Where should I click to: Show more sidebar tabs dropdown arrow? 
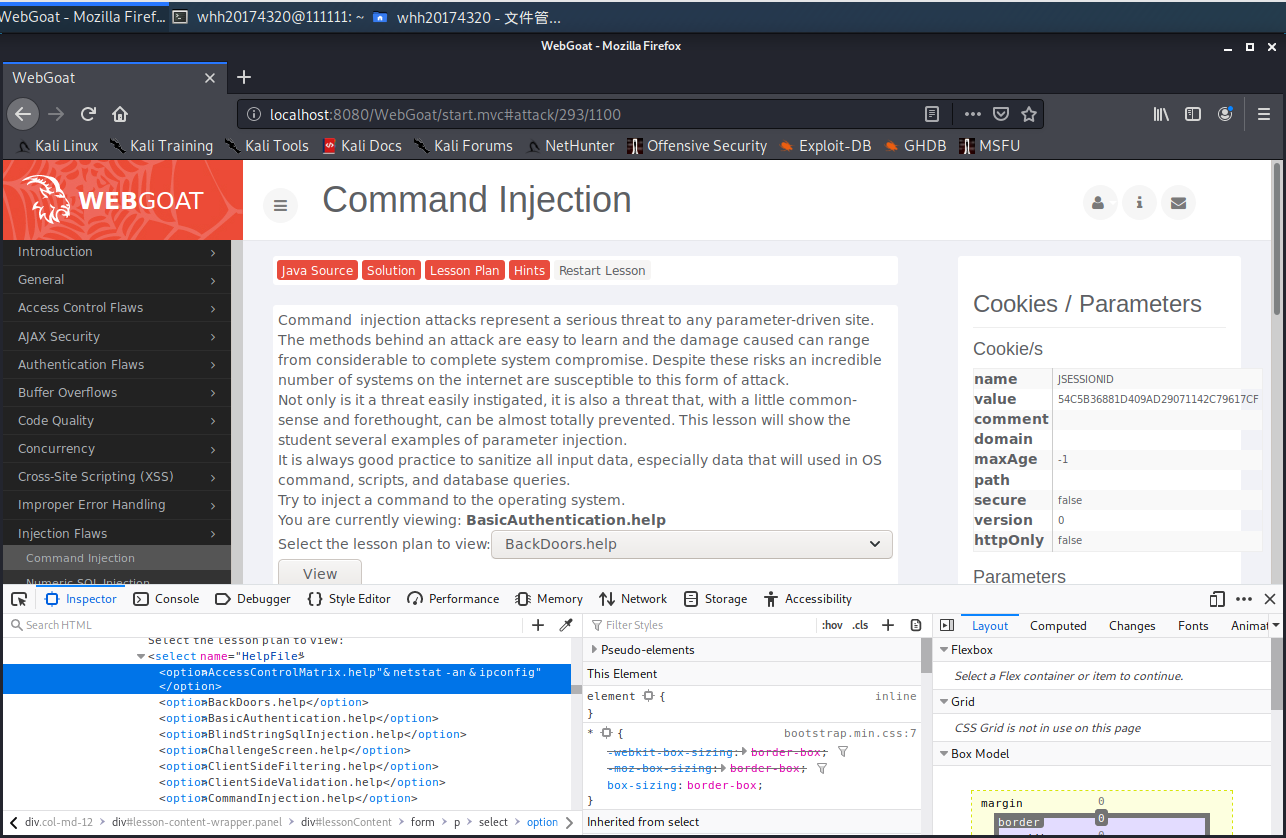pyautogui.click(x=1276, y=625)
